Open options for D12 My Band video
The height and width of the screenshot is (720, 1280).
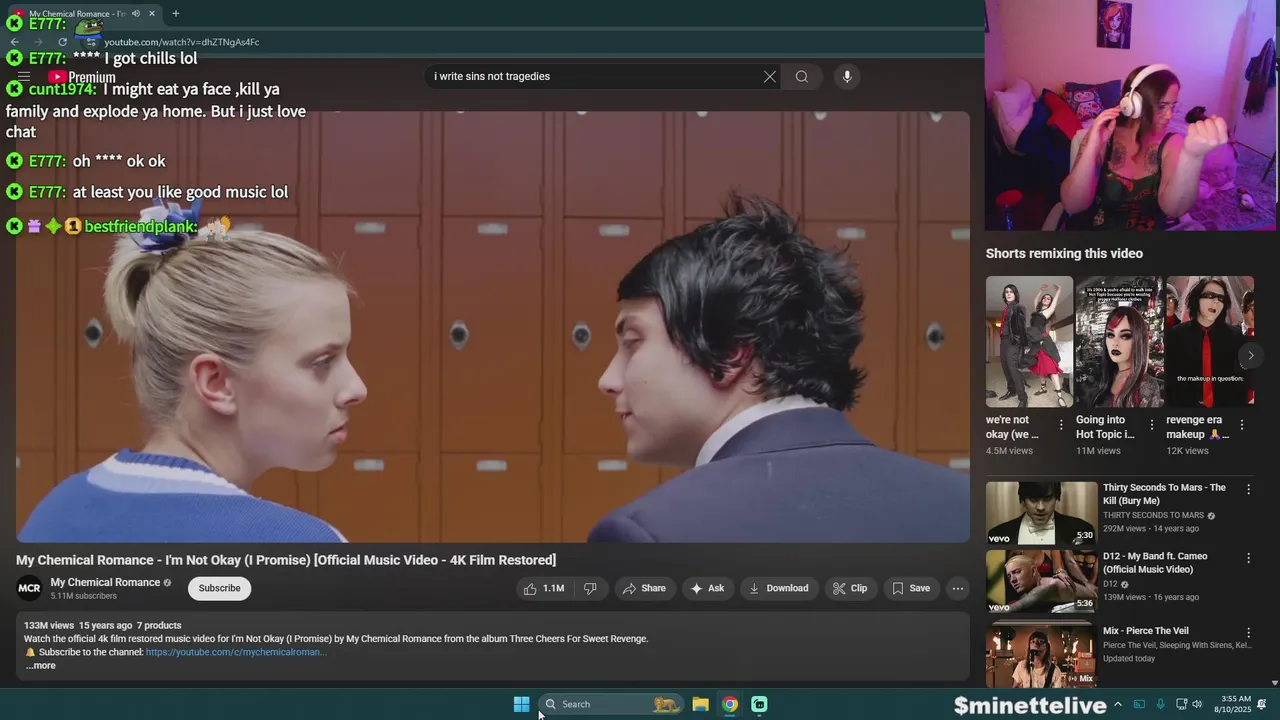click(1248, 557)
